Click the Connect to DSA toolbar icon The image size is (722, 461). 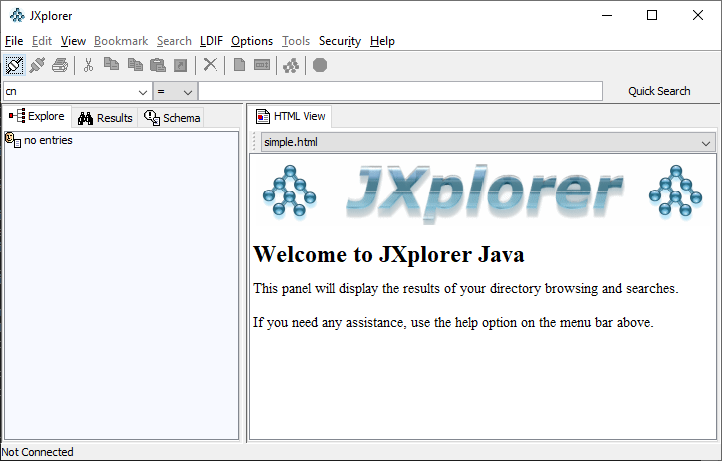14,65
